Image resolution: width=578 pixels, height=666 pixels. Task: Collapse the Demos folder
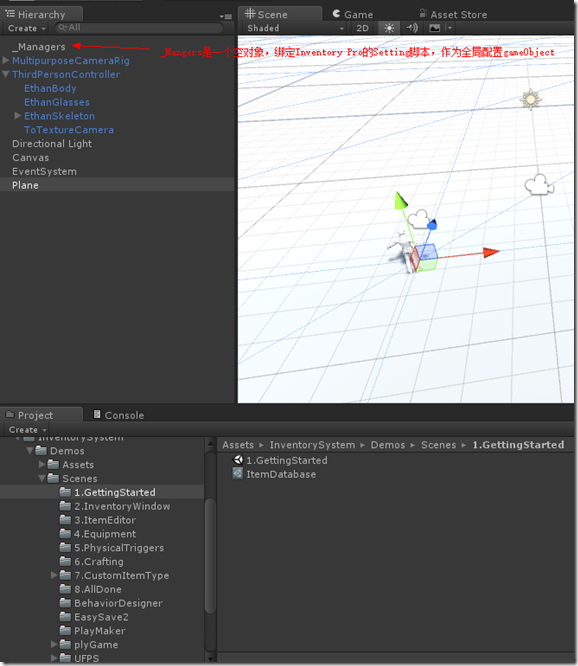click(x=30, y=450)
